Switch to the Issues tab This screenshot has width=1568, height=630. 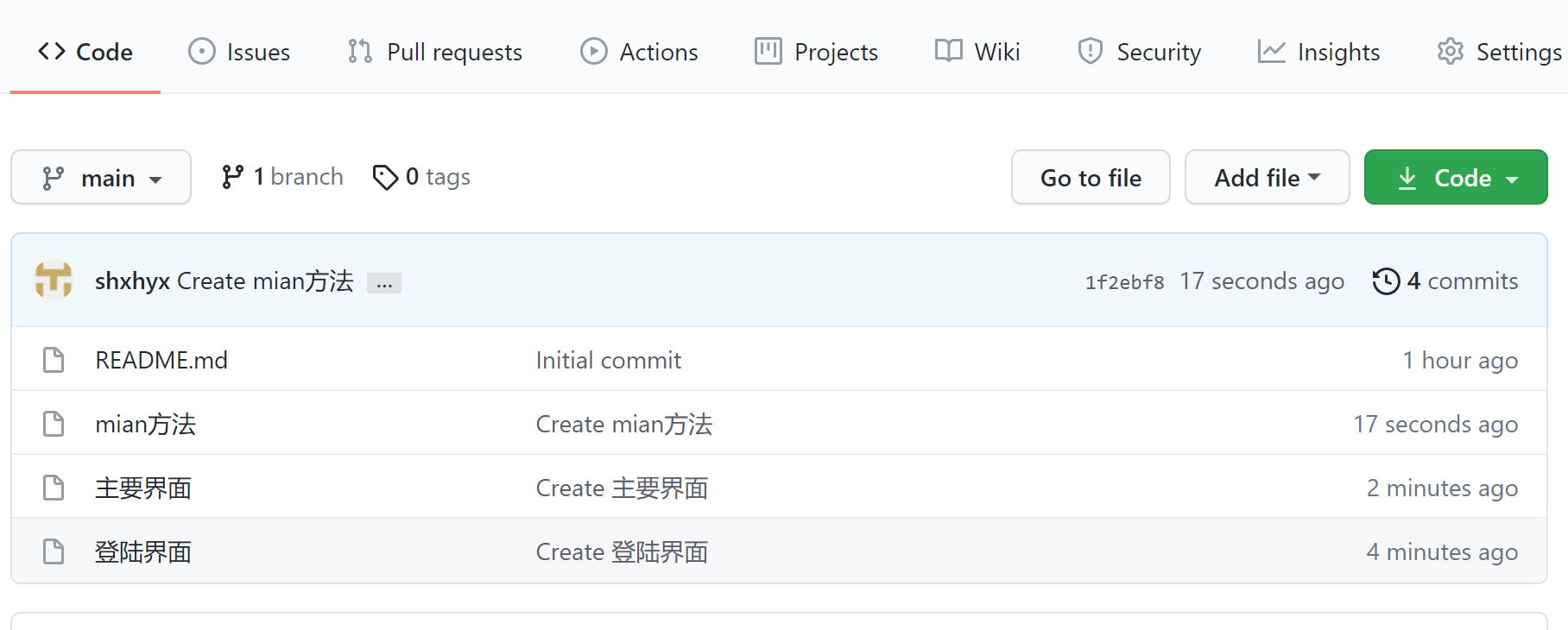pyautogui.click(x=239, y=52)
